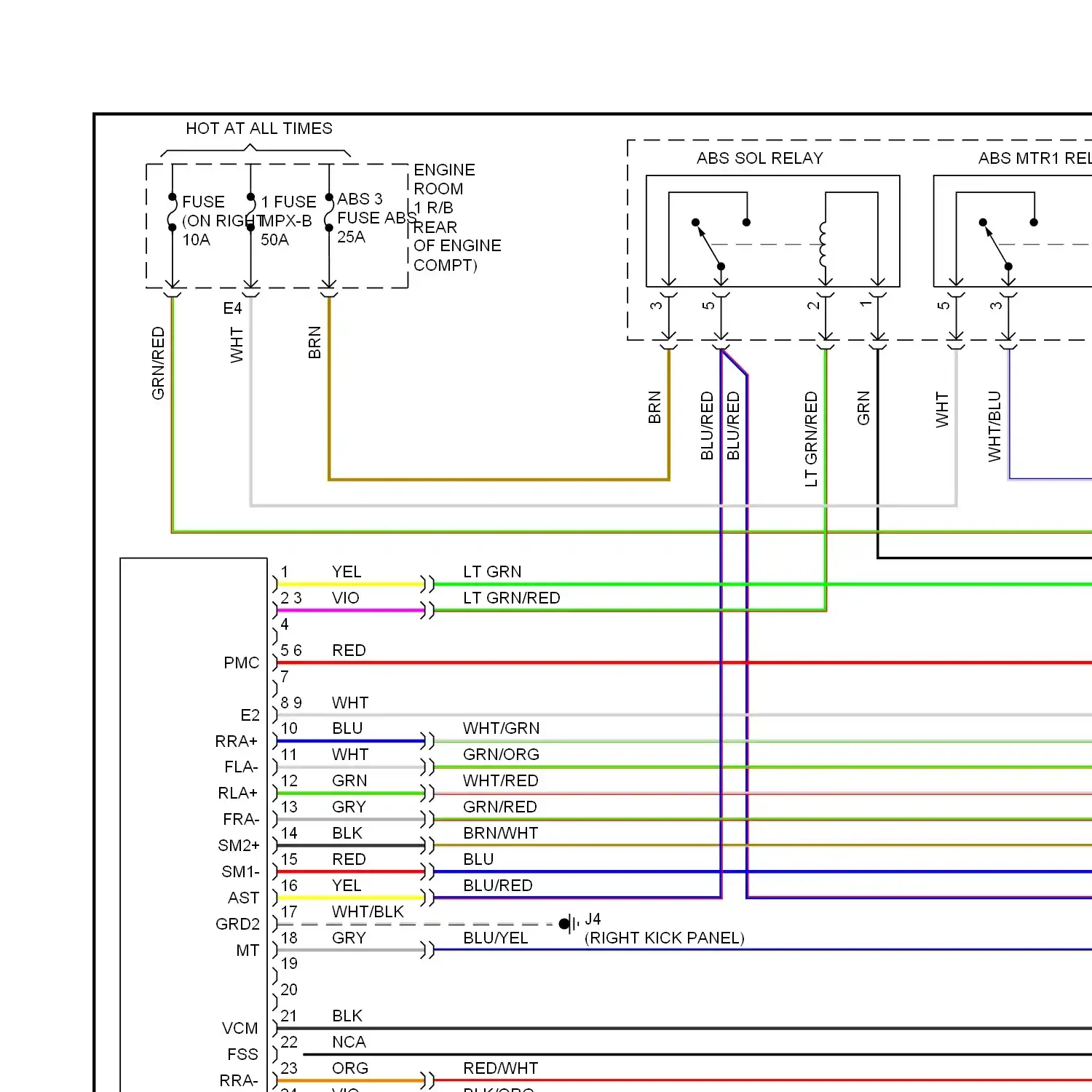Click "GRY" label on pin 18 row
The width and height of the screenshot is (1092, 1092).
349,938
